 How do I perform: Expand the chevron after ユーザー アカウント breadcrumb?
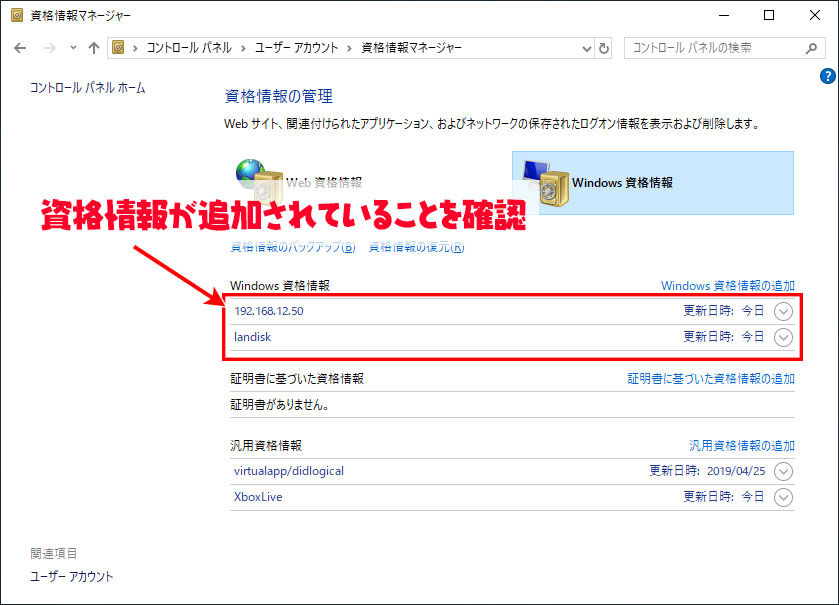point(349,49)
